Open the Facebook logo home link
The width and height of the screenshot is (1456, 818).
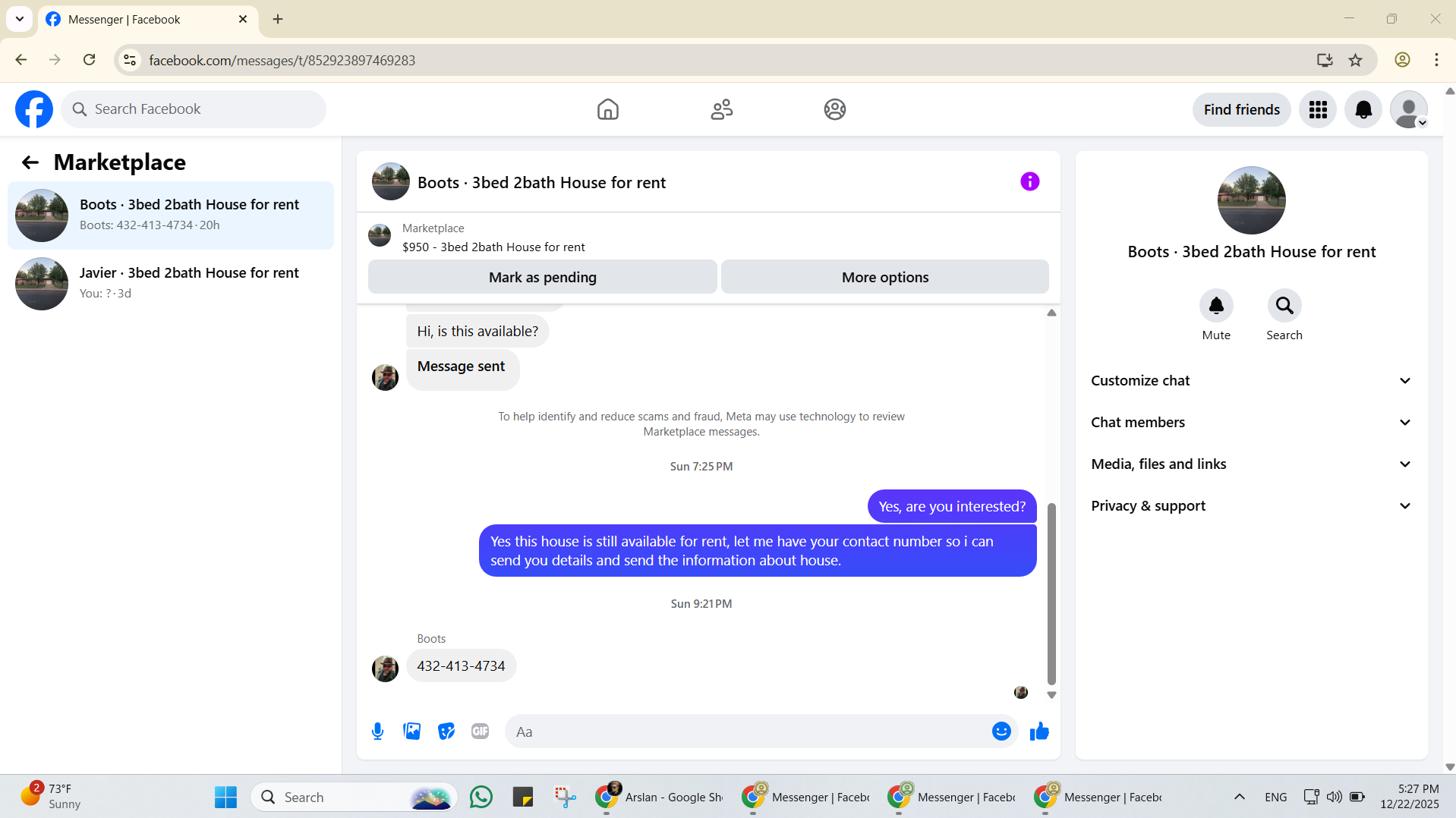click(34, 109)
